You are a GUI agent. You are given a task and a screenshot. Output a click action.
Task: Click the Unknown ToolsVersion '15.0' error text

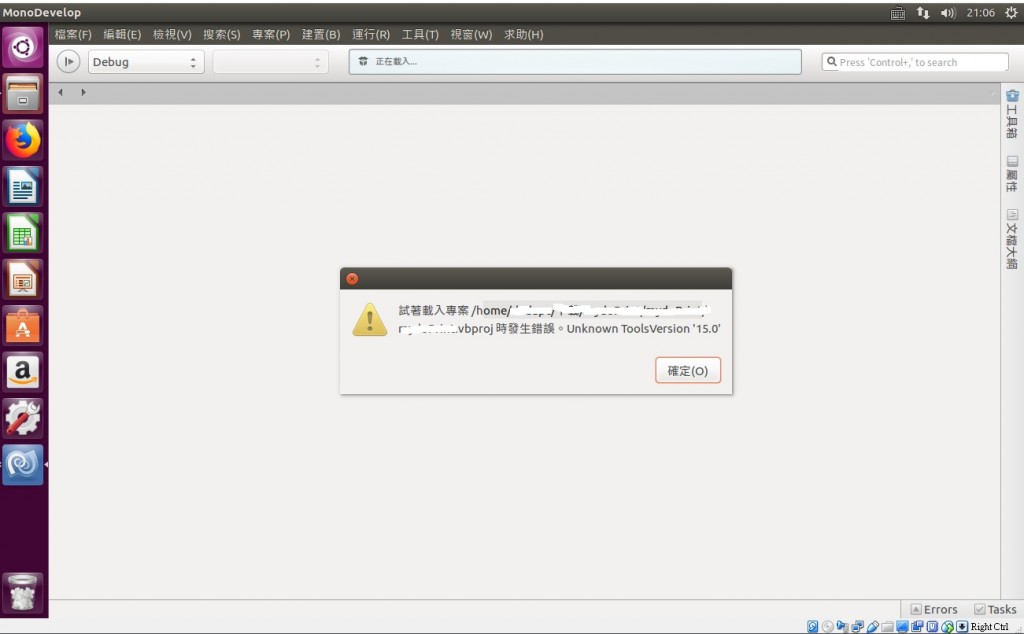pos(643,328)
